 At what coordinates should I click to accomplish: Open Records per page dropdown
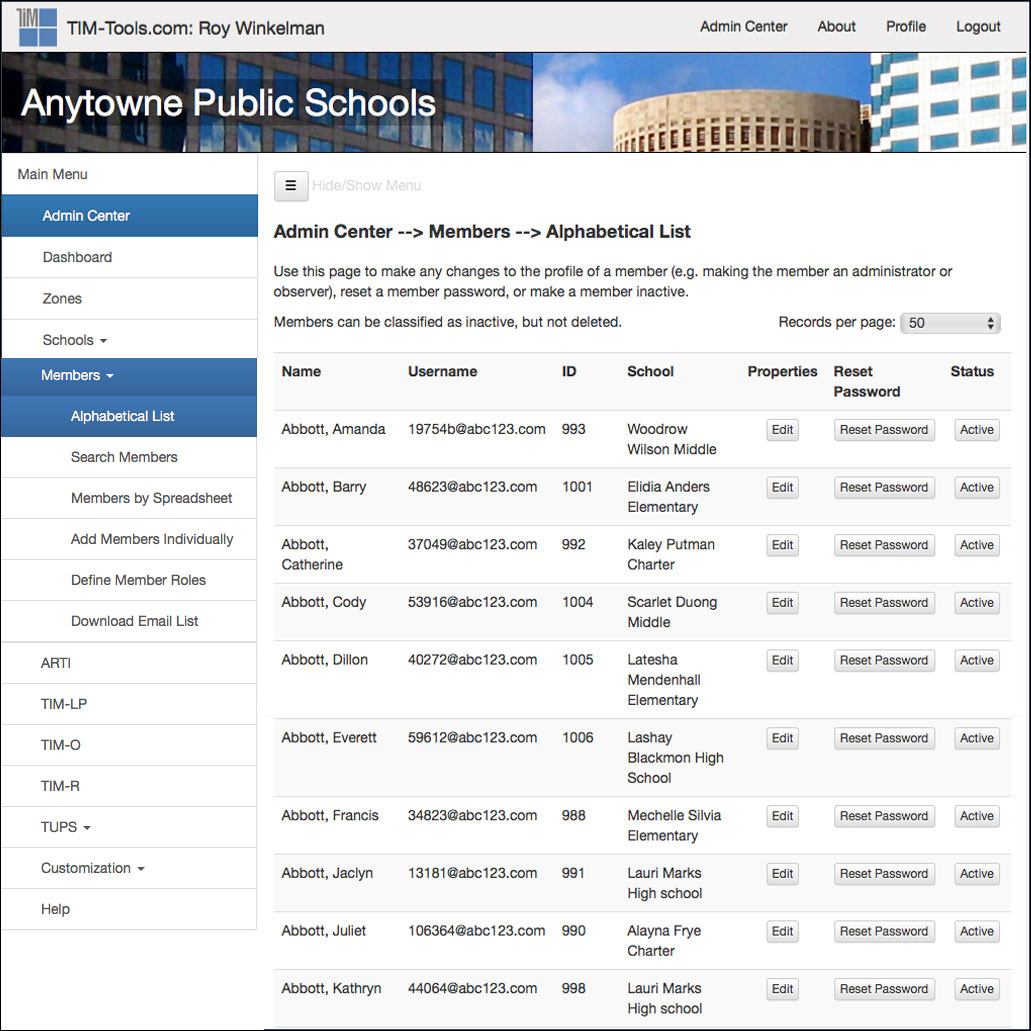[x=950, y=323]
